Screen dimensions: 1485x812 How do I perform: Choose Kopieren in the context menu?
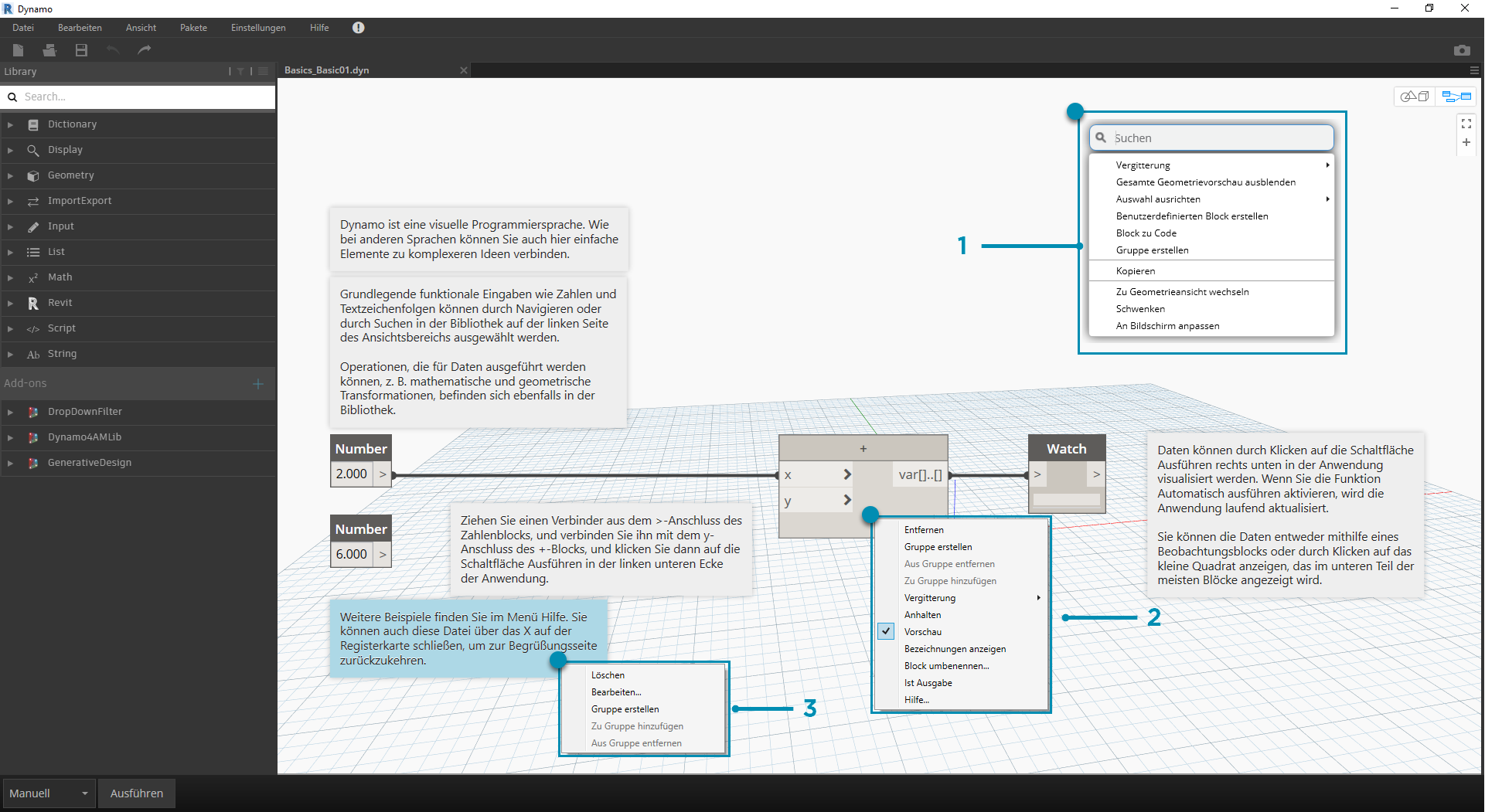point(1212,271)
